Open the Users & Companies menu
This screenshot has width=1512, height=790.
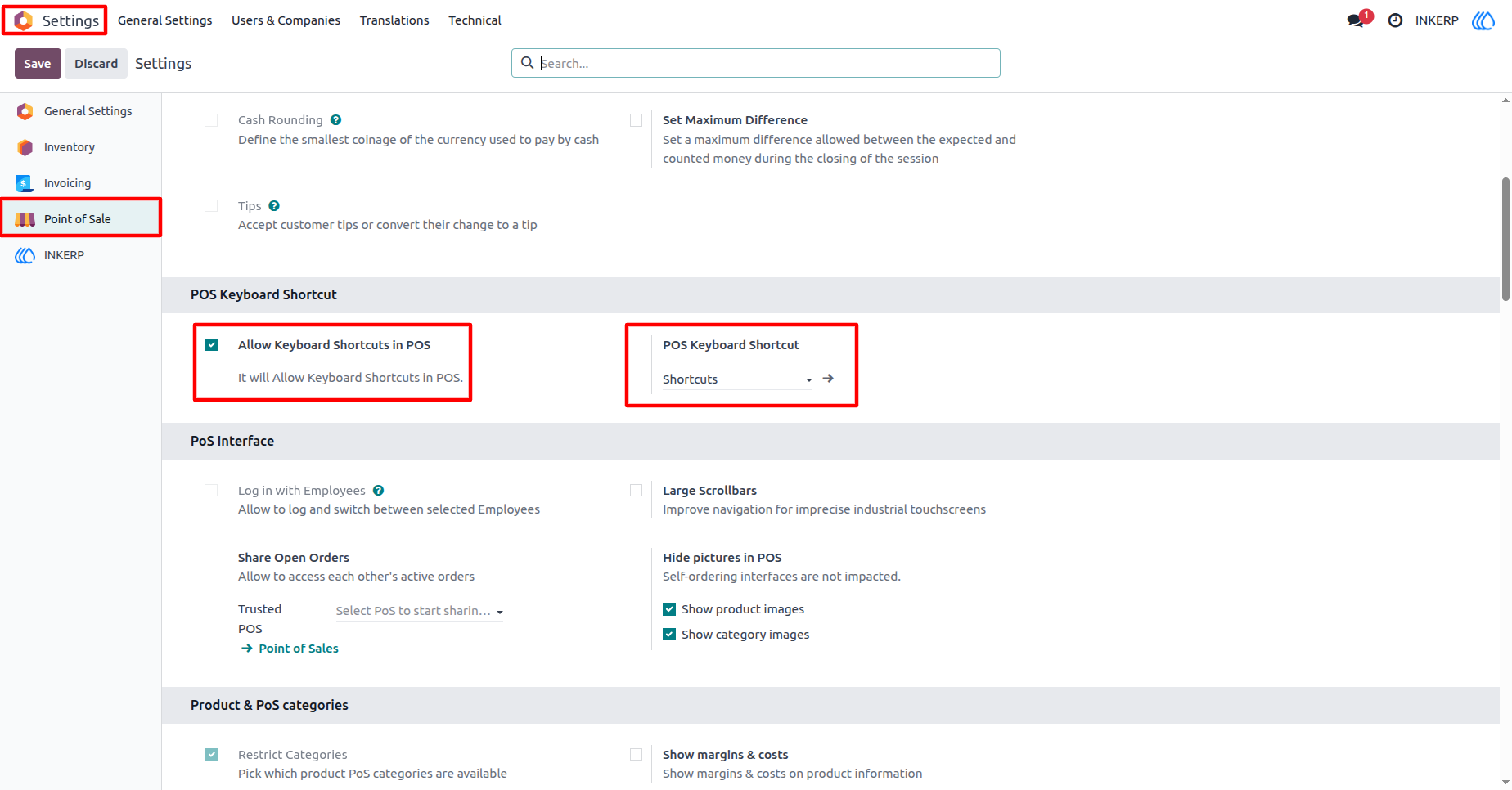coord(286,20)
